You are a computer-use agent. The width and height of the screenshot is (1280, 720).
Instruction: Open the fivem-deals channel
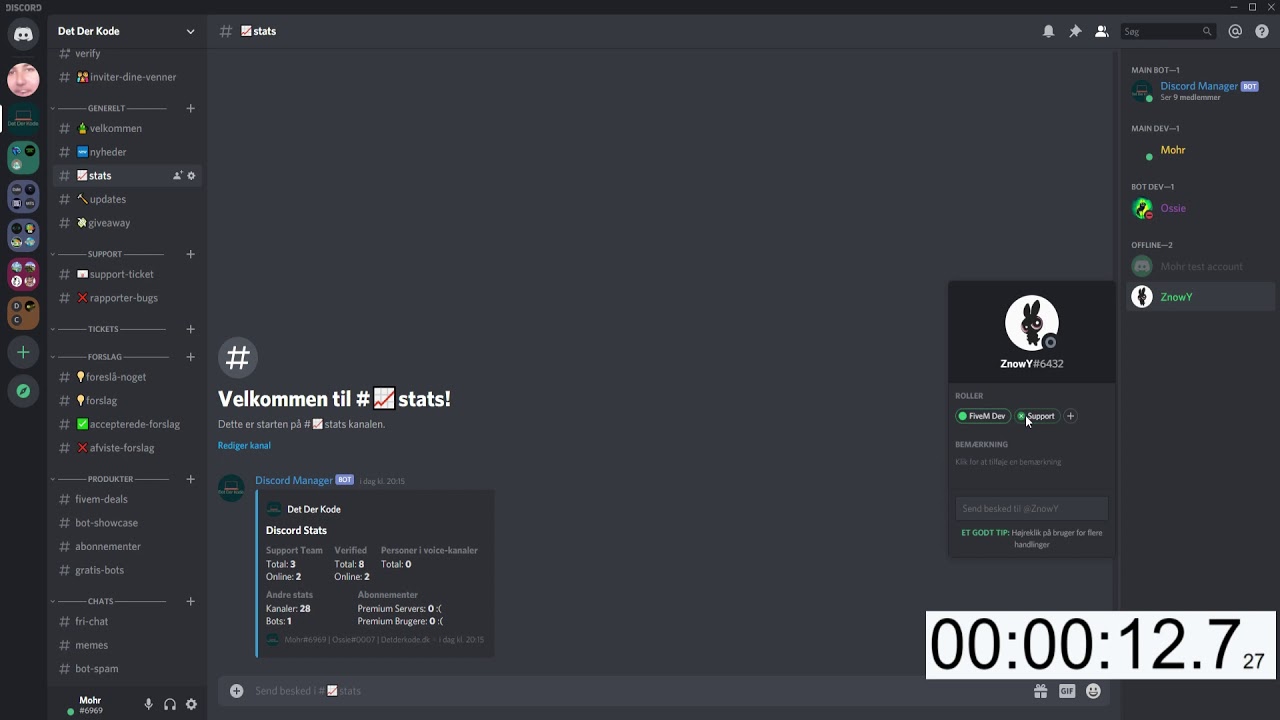pos(128,499)
